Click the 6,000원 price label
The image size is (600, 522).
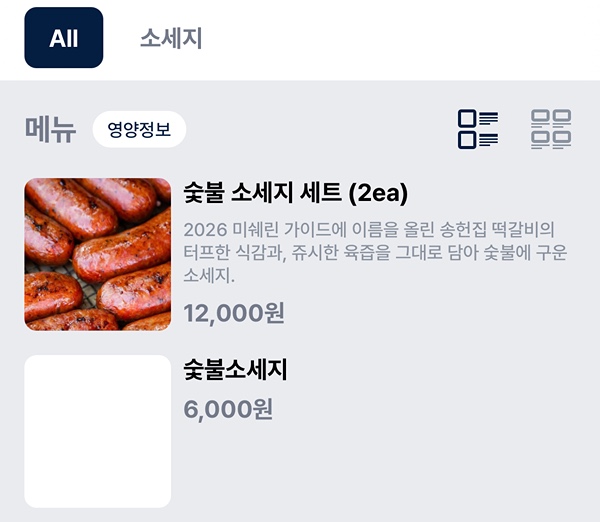point(228,408)
